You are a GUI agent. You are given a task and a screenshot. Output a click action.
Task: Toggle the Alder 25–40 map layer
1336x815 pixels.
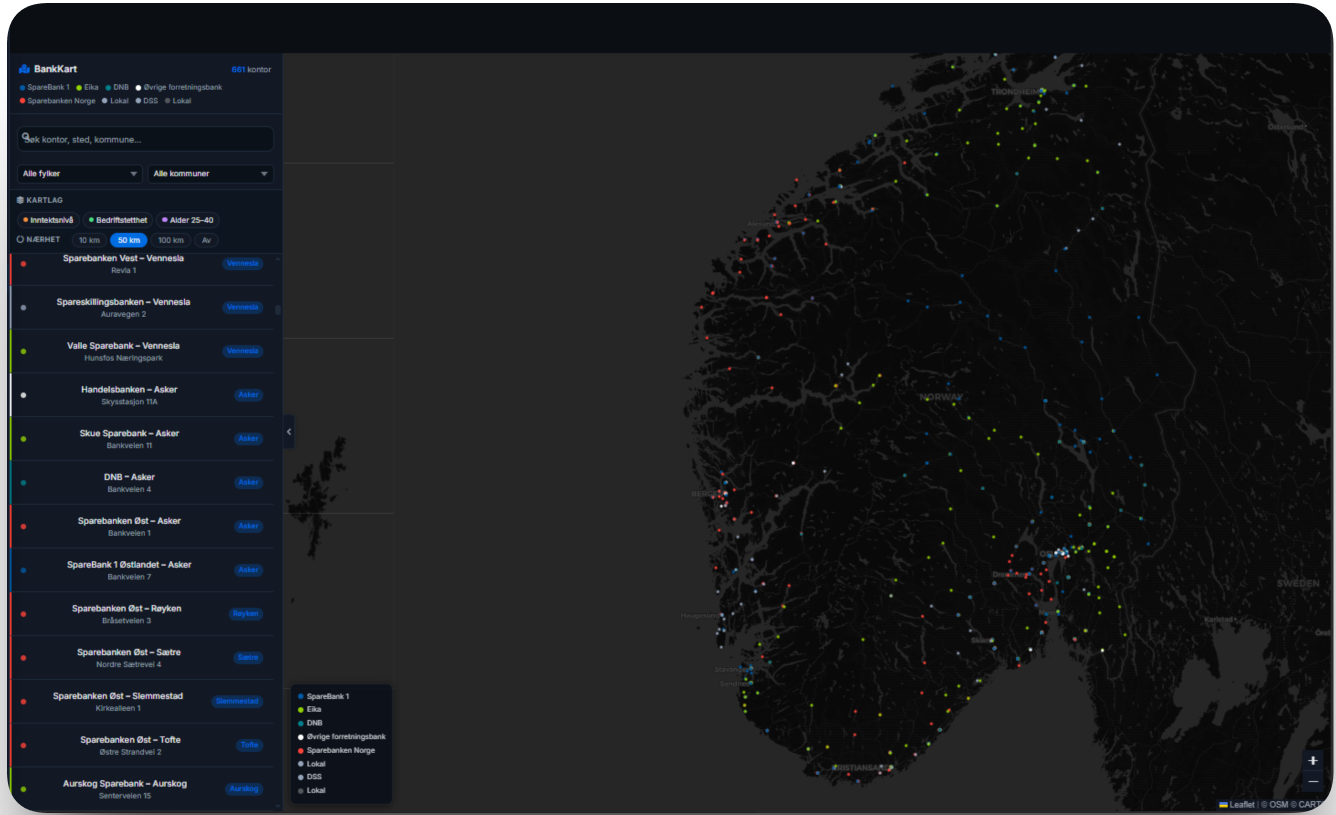[x=187, y=220]
